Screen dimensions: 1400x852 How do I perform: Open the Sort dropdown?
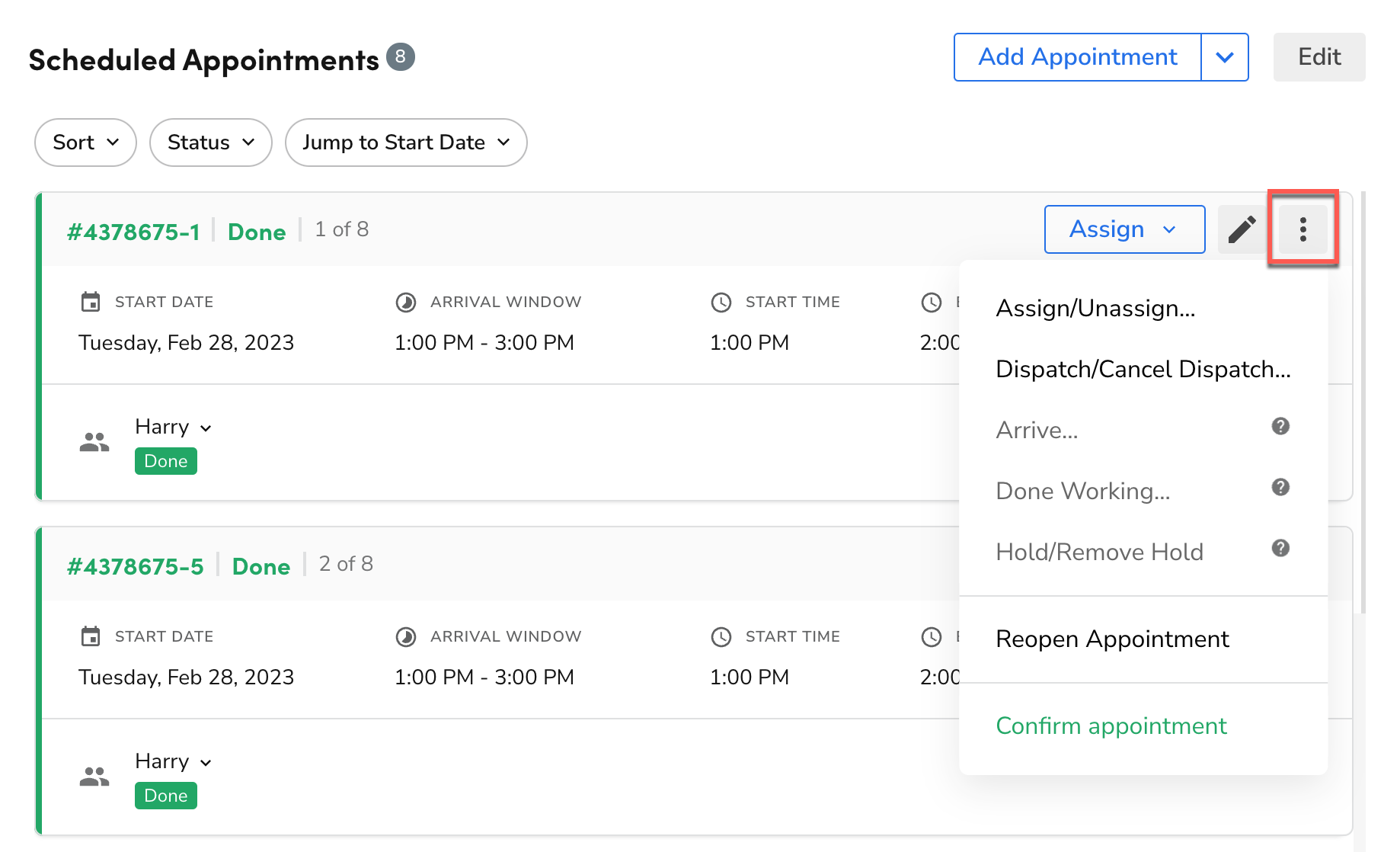click(x=85, y=143)
